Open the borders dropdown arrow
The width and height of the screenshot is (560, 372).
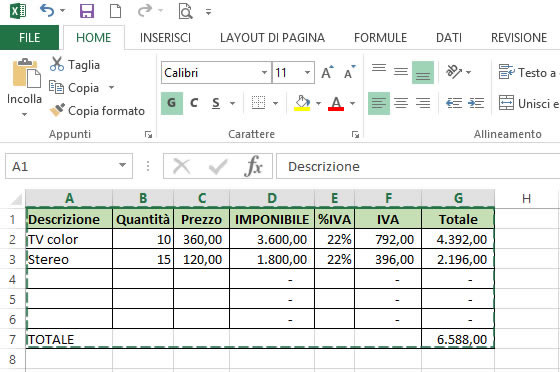click(x=275, y=104)
